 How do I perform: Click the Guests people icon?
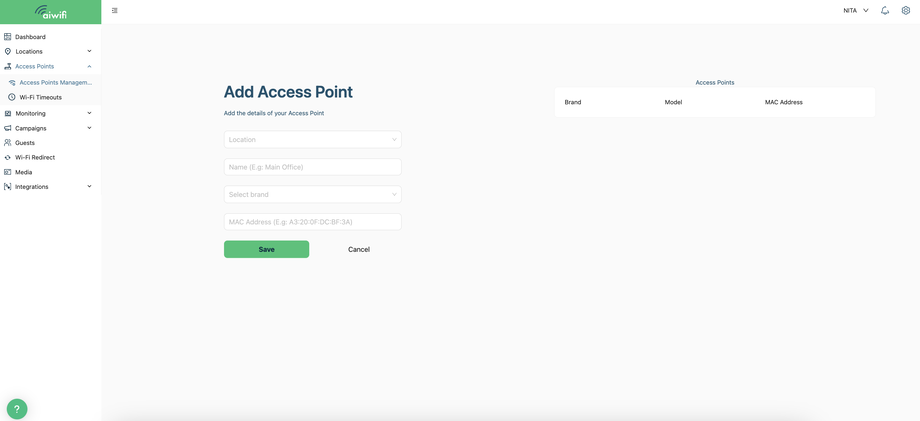tap(8, 142)
